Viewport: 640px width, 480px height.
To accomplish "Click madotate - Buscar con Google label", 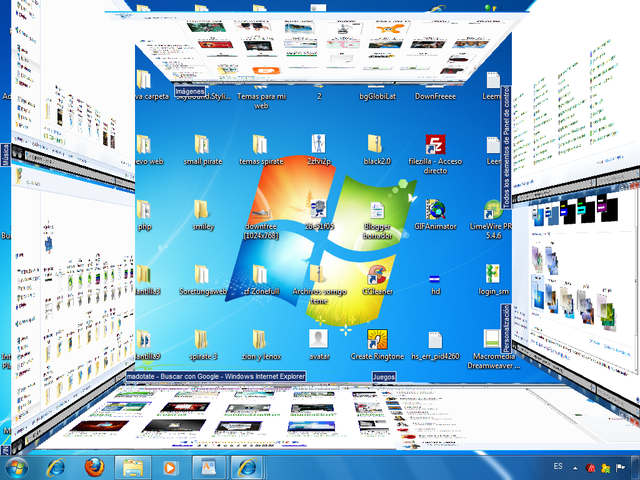I will pos(216,376).
